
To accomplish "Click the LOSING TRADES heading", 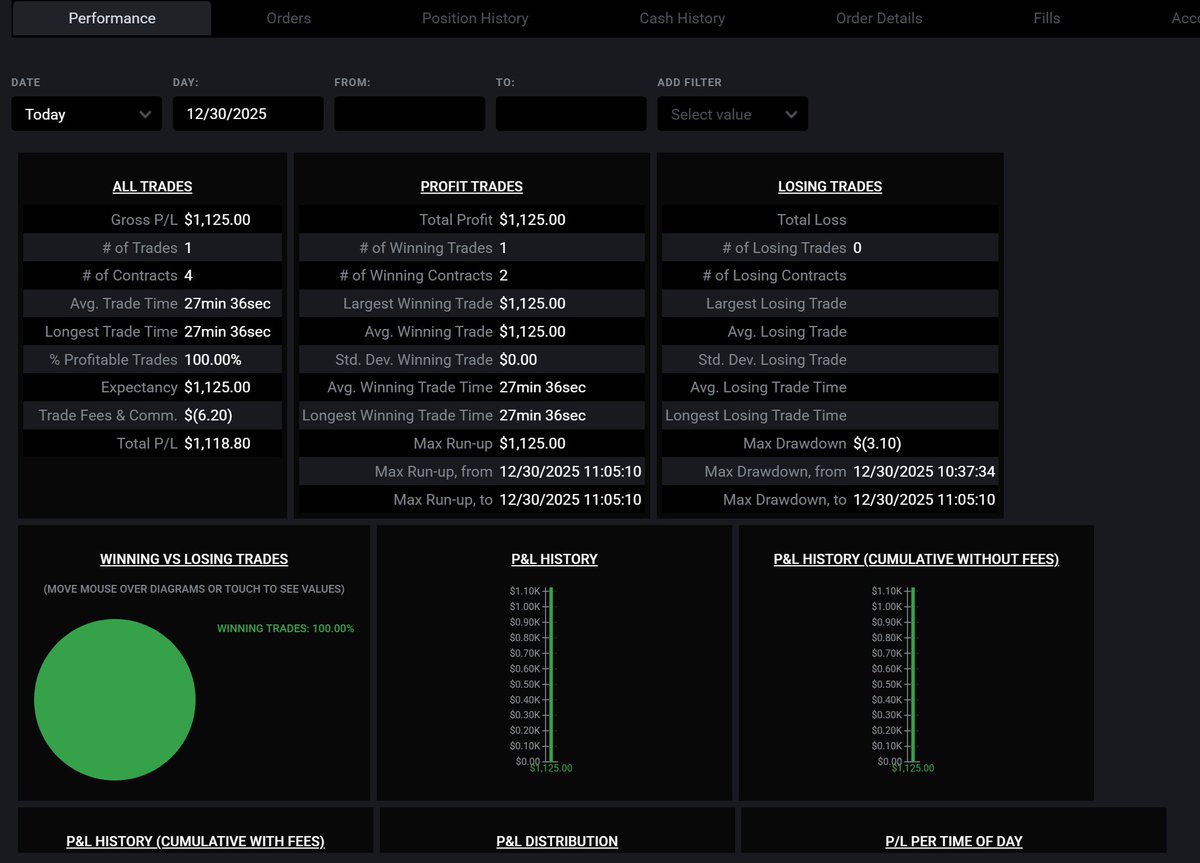I will click(x=829, y=186).
